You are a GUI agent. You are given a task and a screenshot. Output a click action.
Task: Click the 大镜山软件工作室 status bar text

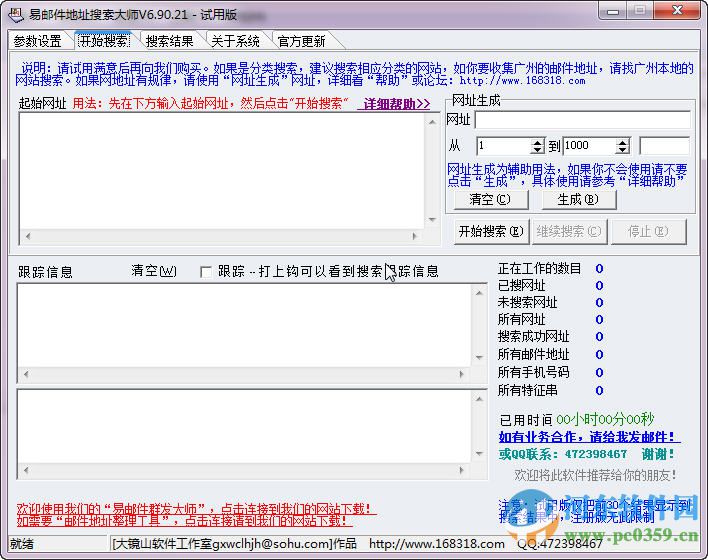pyautogui.click(x=234, y=544)
